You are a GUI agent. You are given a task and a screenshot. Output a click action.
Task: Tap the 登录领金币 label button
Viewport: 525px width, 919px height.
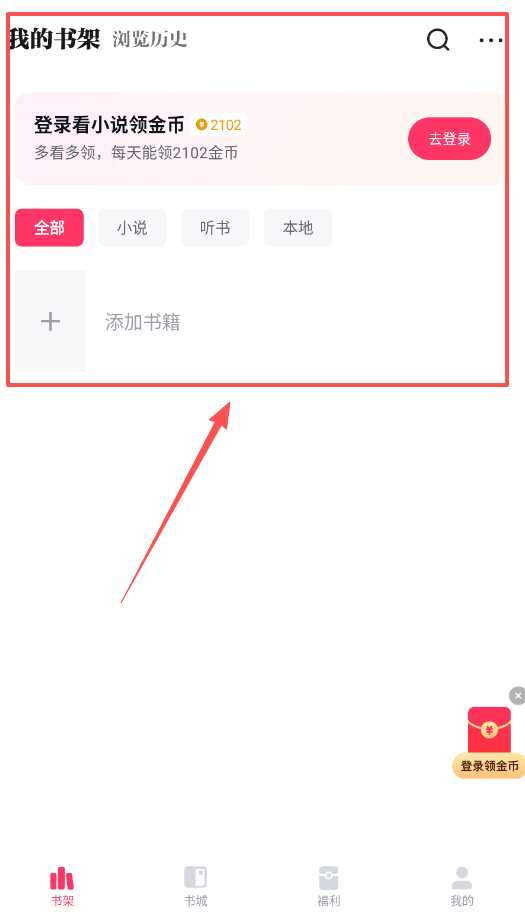tap(489, 766)
